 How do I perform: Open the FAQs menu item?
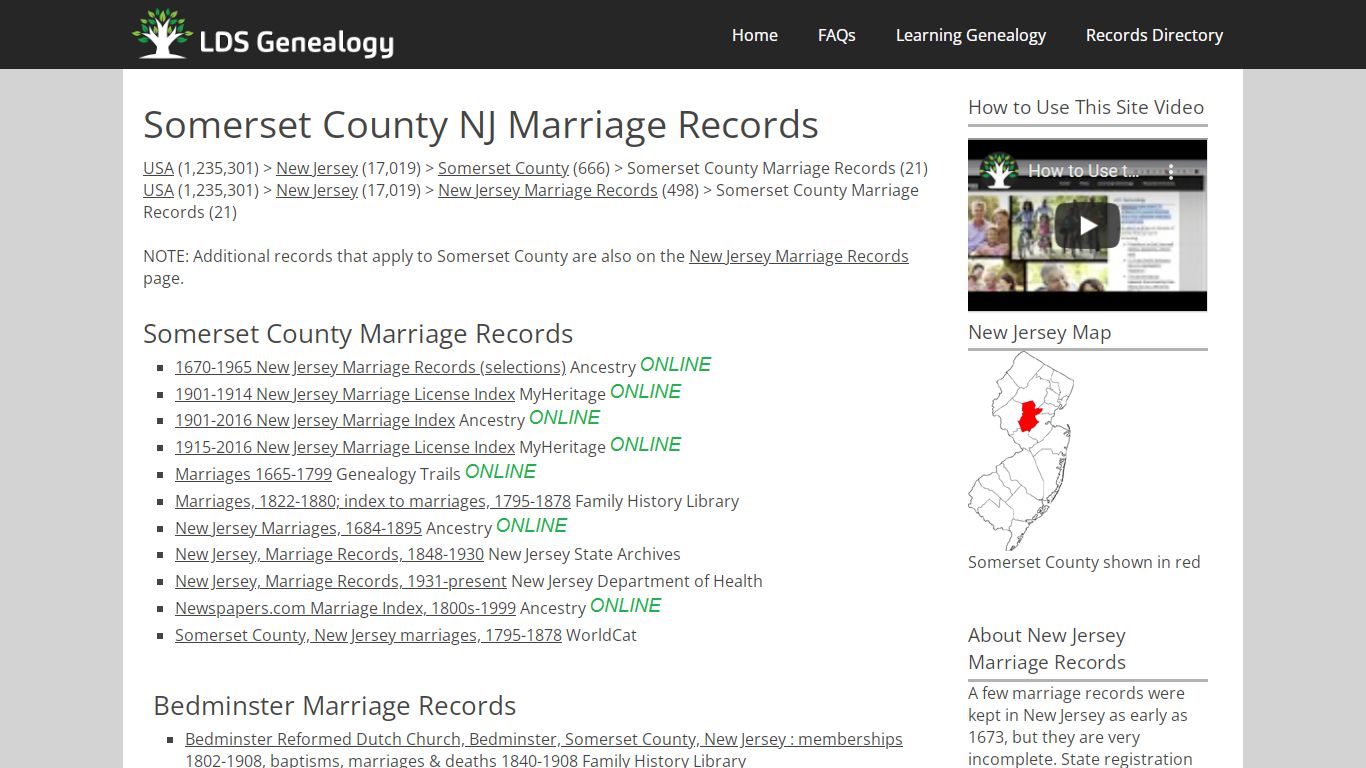pyautogui.click(x=837, y=35)
